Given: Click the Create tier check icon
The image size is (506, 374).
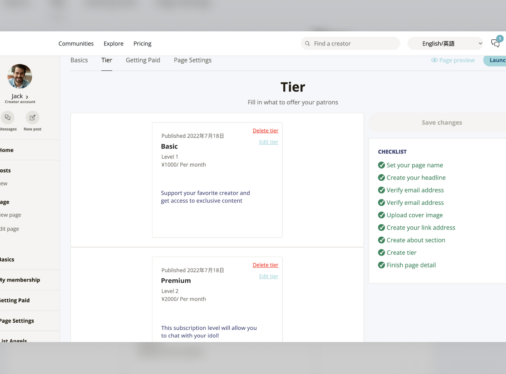Looking at the screenshot, I should click(x=381, y=252).
